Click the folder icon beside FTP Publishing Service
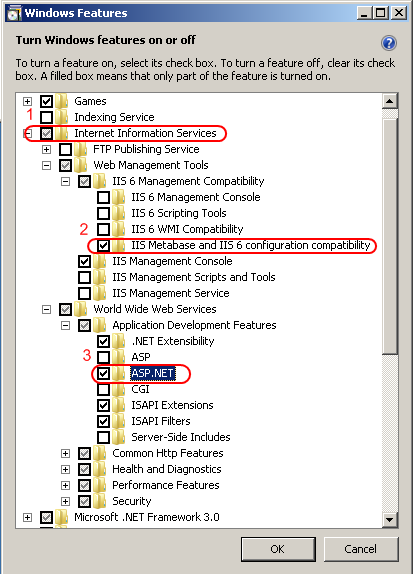Screen dimensions: 413x574 pyautogui.click(x=81, y=149)
